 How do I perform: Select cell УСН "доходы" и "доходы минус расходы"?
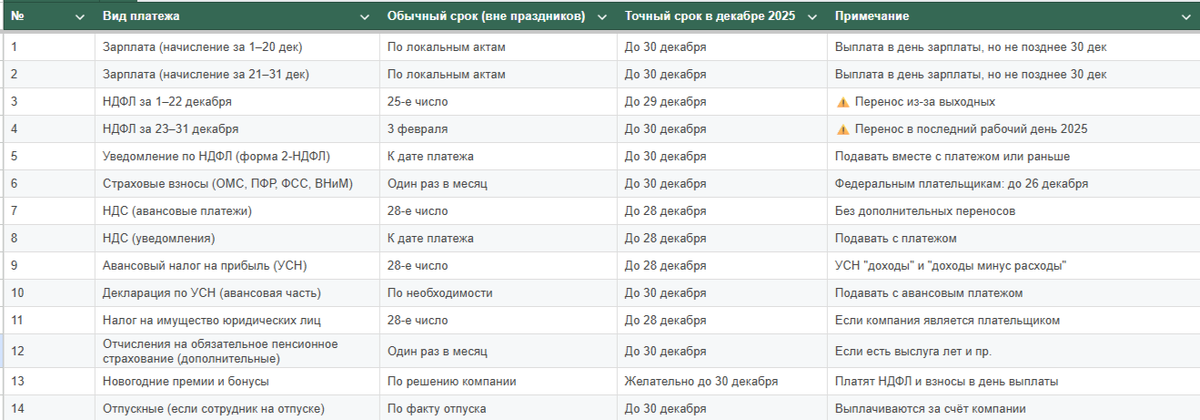(x=1014, y=266)
